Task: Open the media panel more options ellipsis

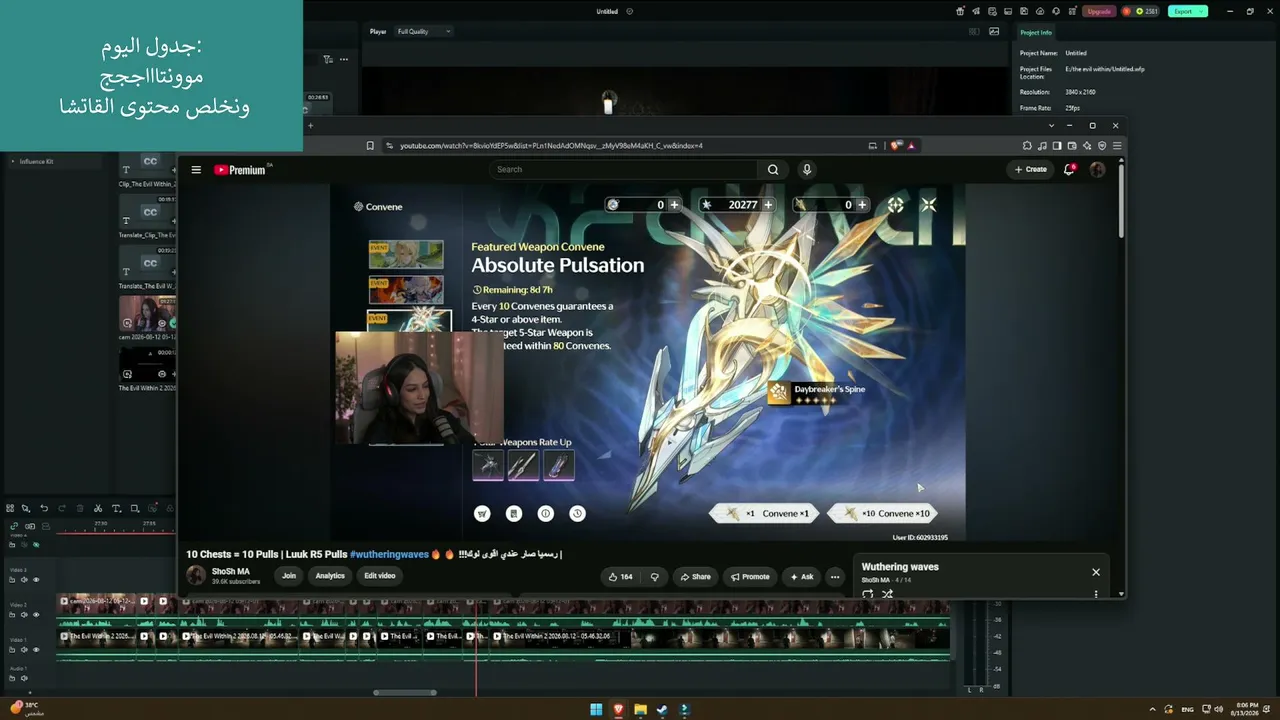Action: pyautogui.click(x=343, y=59)
